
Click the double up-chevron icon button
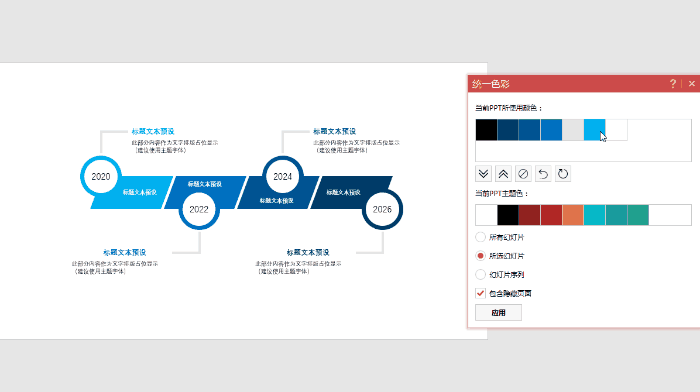tap(503, 174)
